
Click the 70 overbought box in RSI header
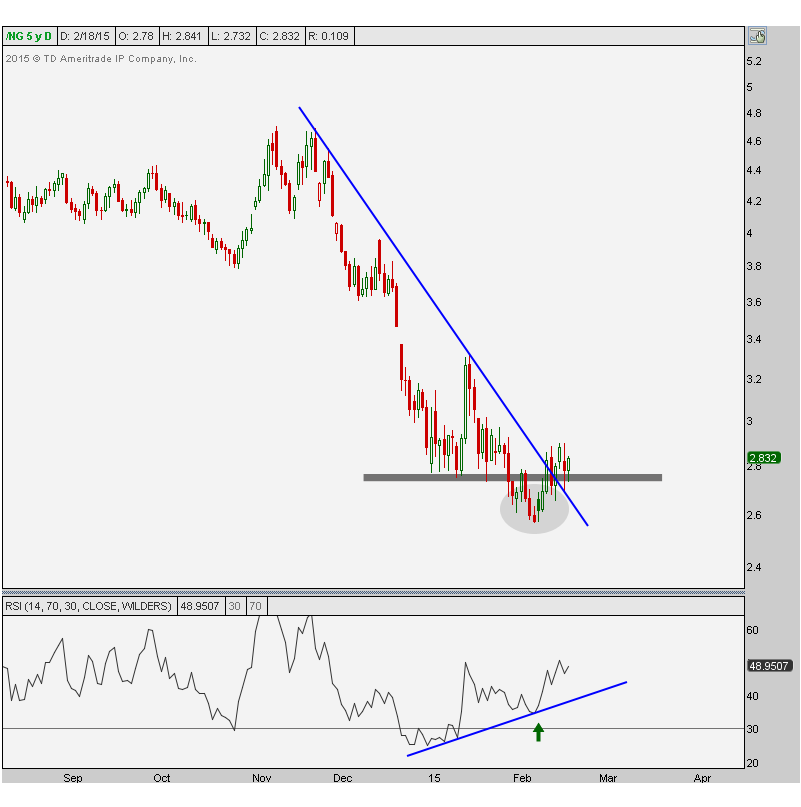click(x=255, y=606)
